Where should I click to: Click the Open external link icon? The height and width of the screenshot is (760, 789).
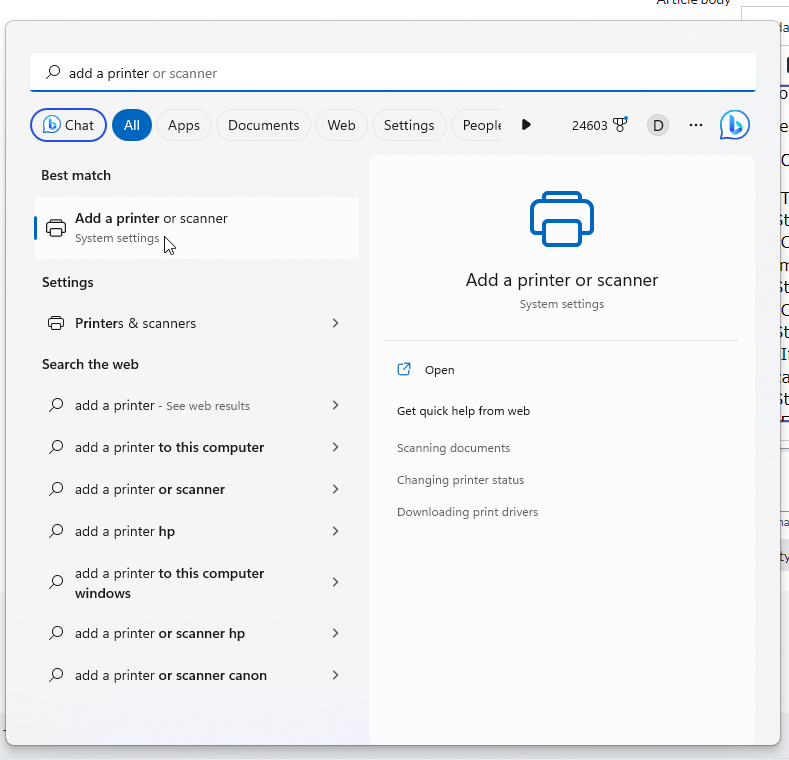coord(404,369)
